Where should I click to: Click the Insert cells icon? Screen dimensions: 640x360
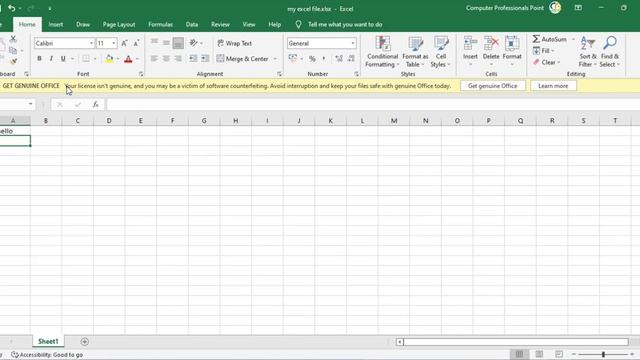[x=470, y=43]
